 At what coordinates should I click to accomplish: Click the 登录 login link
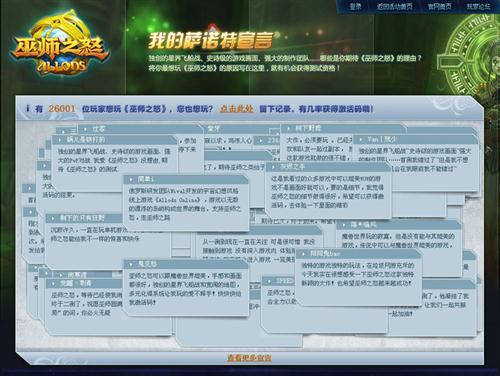355,6
